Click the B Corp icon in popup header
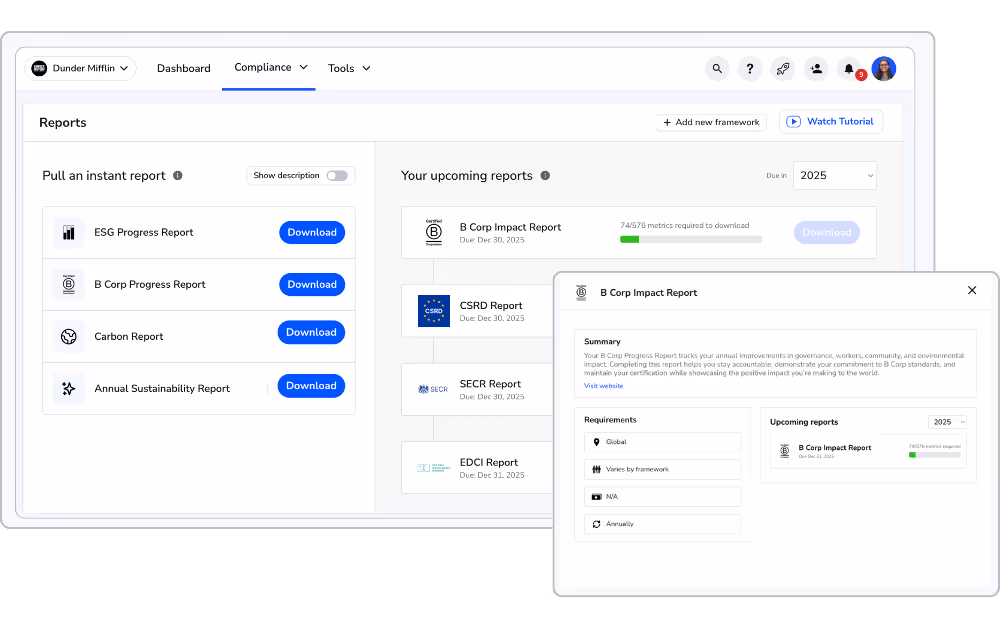Viewport: 1000px width, 623px height. click(581, 293)
